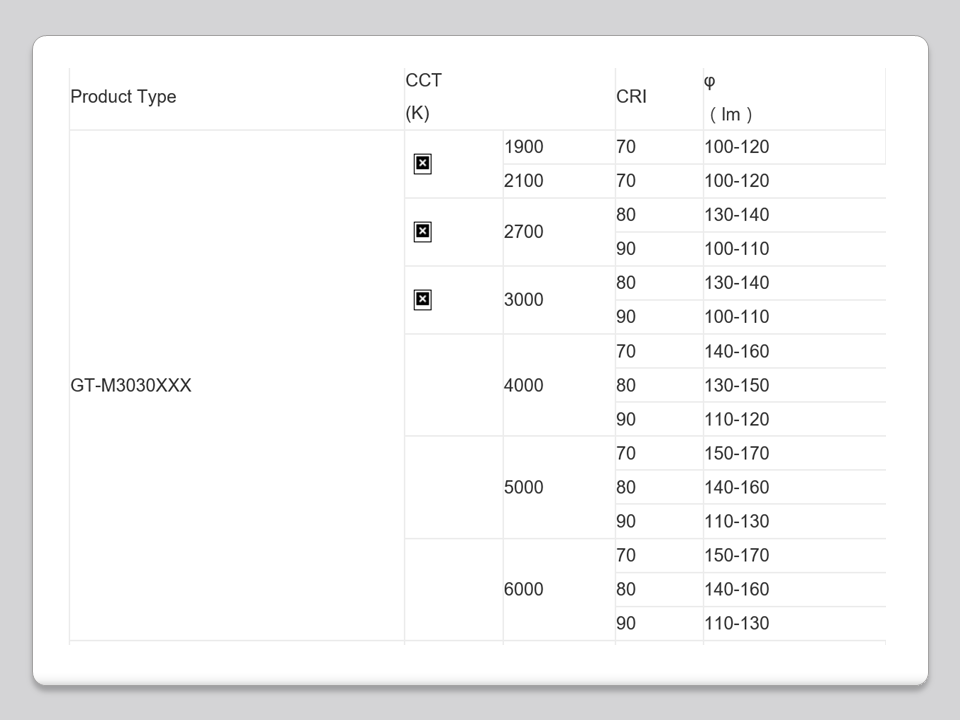Select the GT-M3030XXX product cell

131,386
